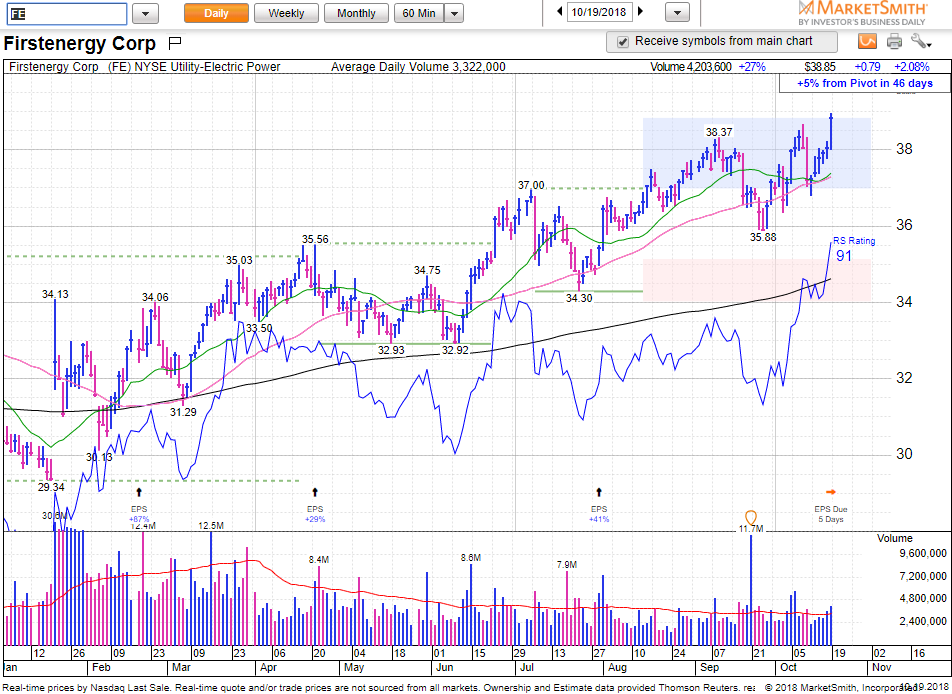Click the 10/19/2018 date field
Viewport: 952px width, 694px height.
pos(599,12)
